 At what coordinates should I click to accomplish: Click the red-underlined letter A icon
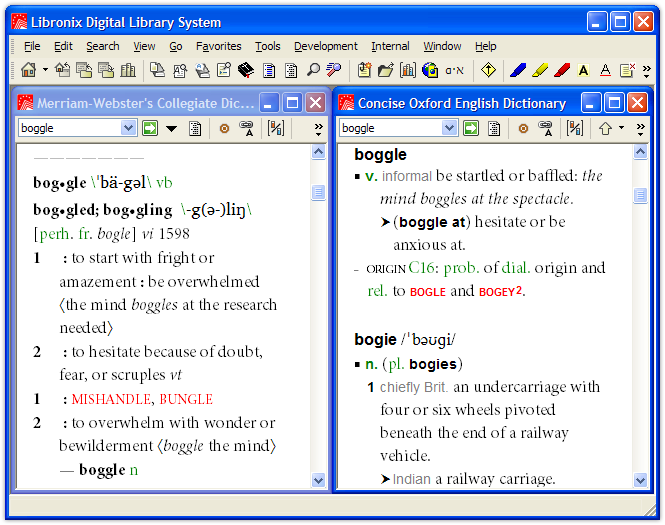[x=605, y=70]
